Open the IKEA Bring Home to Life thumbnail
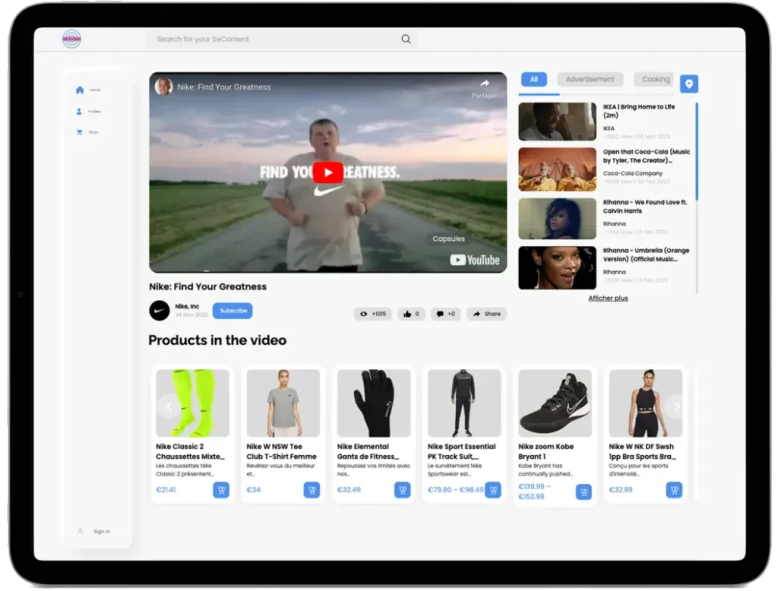Image resolution: width=778 pixels, height=591 pixels. click(556, 121)
